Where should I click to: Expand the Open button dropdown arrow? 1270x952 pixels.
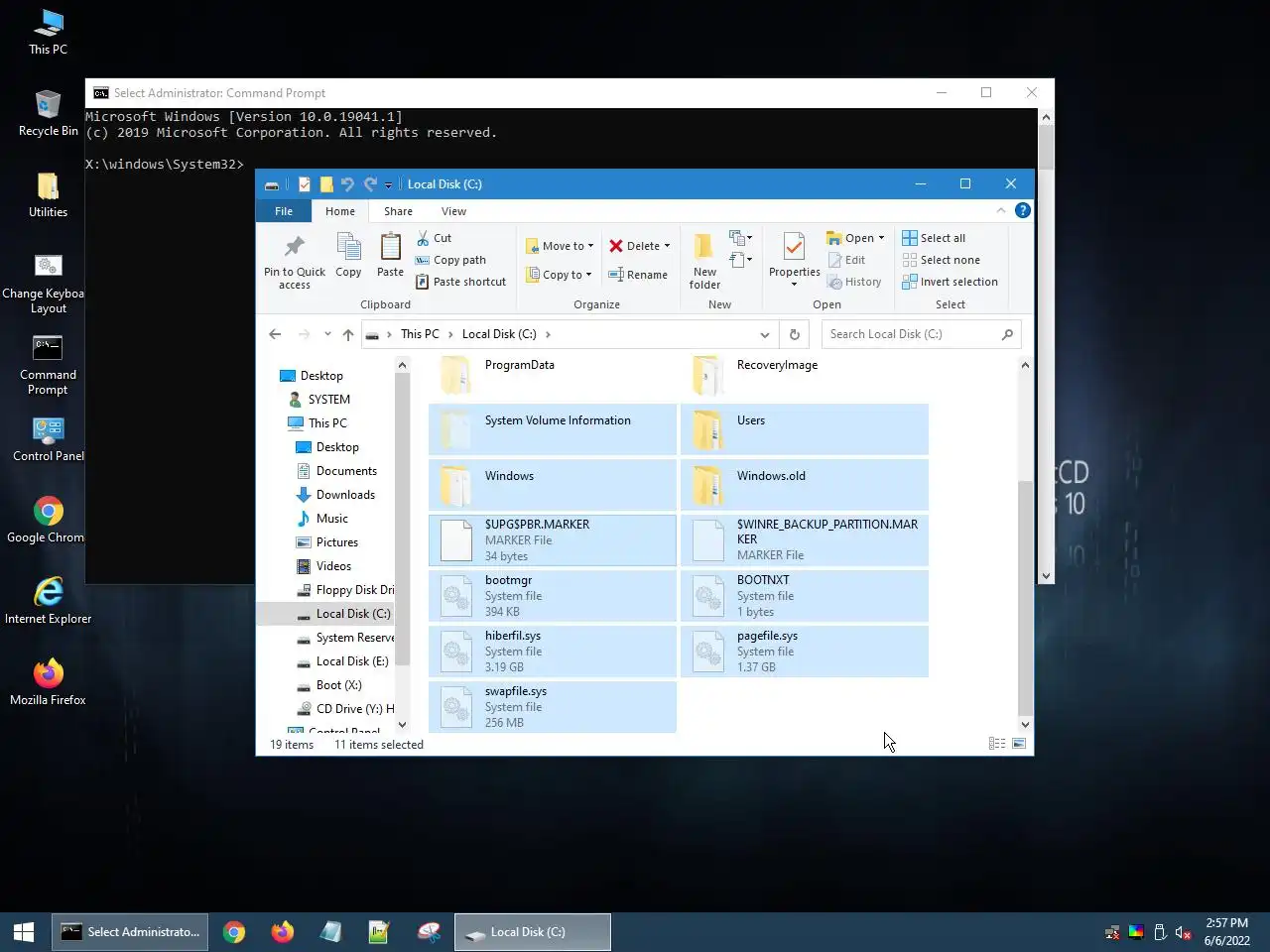coord(881,238)
